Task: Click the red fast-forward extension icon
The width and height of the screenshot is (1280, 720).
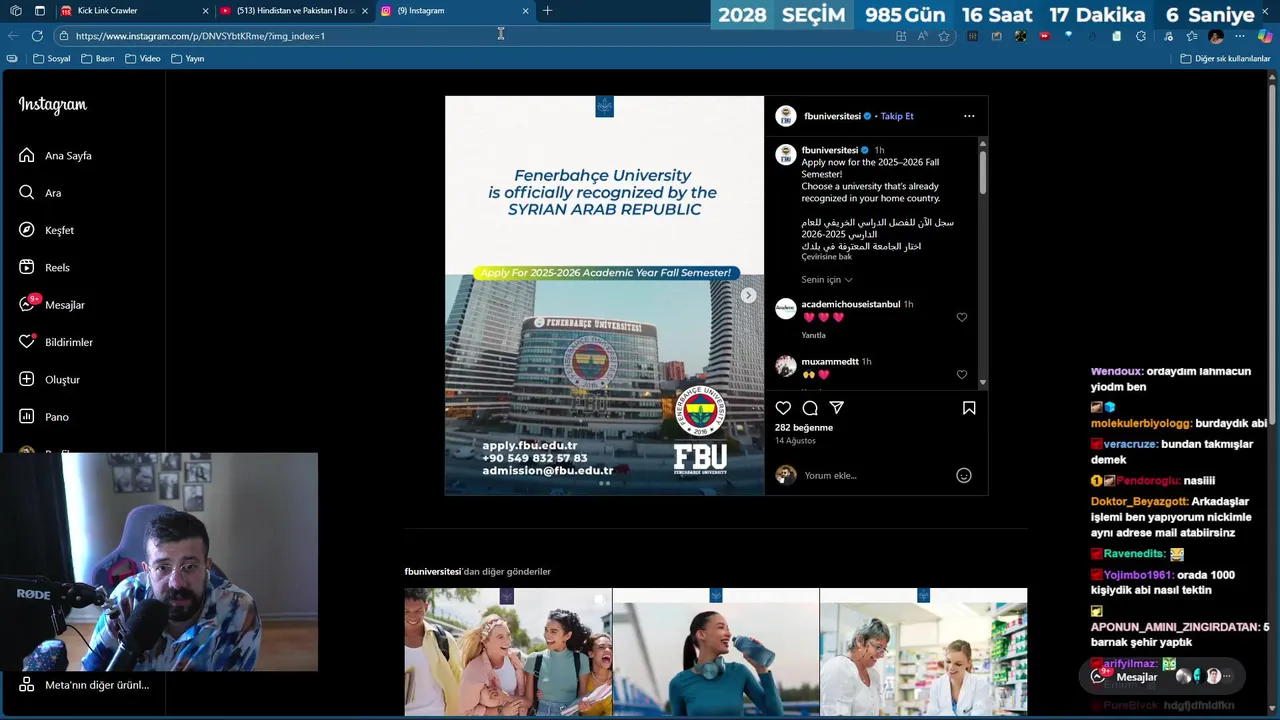Action: coord(1044,36)
